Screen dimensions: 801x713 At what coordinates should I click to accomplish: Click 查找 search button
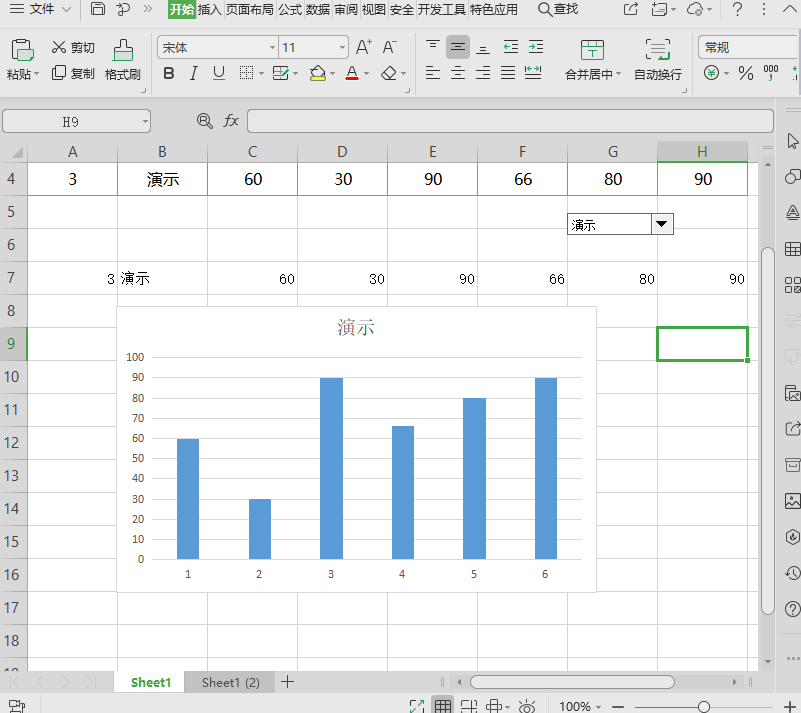click(558, 9)
